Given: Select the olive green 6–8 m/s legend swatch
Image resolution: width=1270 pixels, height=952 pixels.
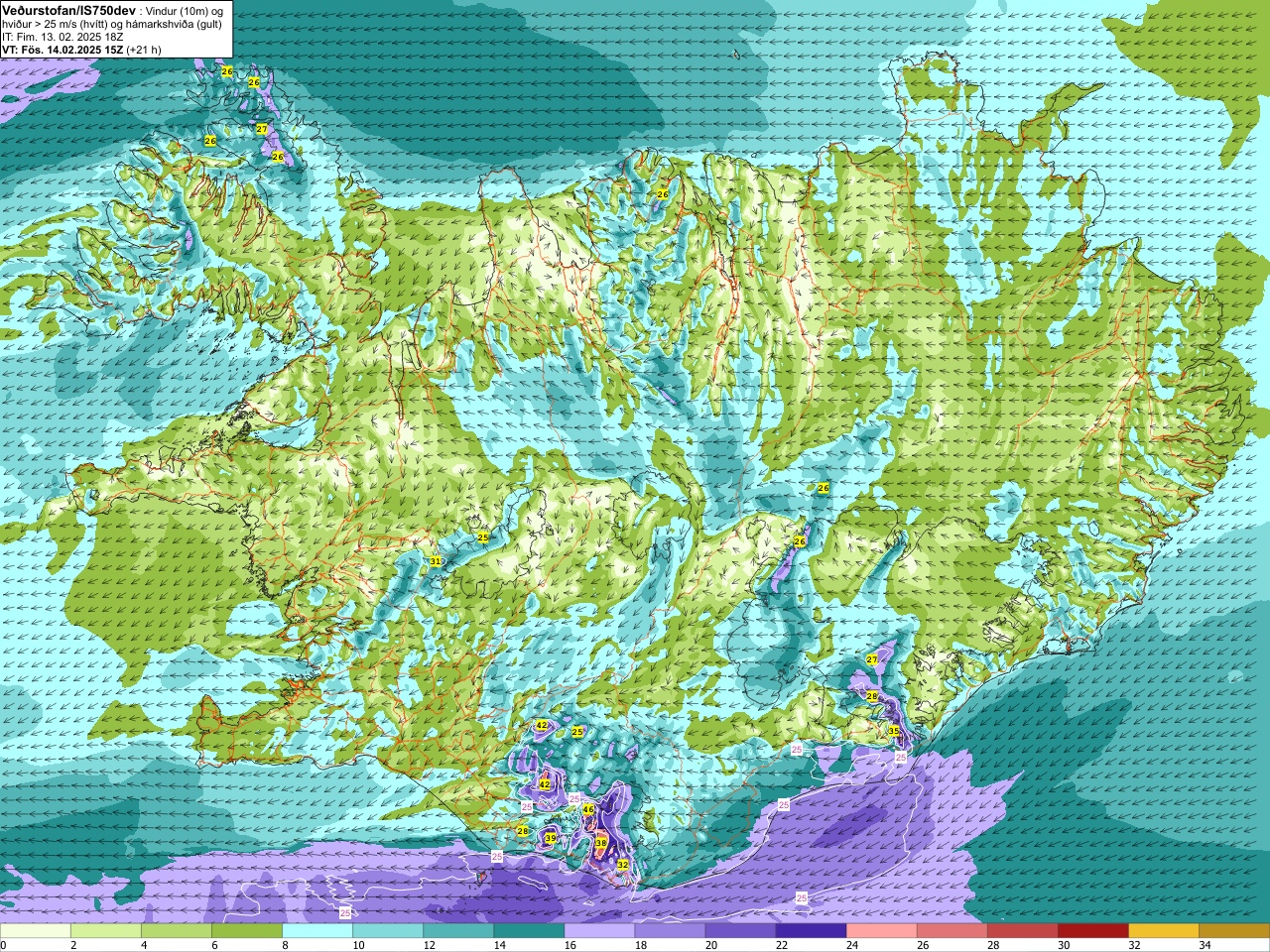Looking at the screenshot, I should tap(247, 931).
